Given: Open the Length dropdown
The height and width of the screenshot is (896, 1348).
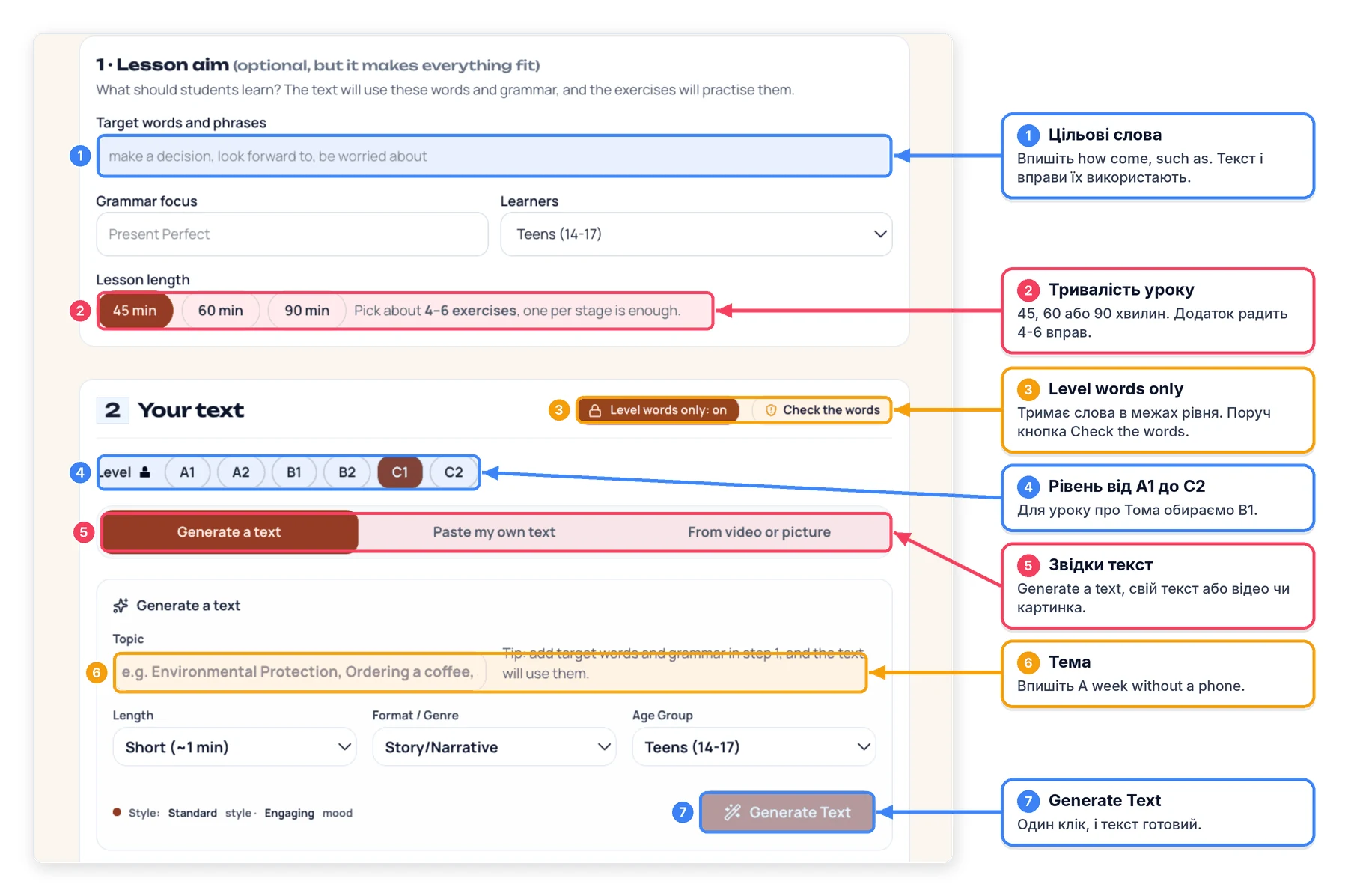Looking at the screenshot, I should (x=234, y=746).
